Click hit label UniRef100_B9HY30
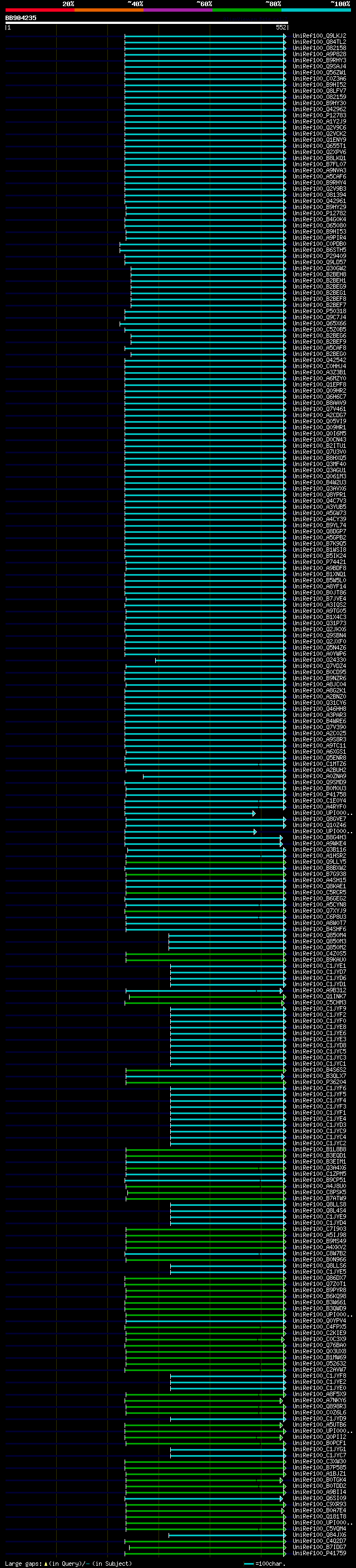 click(x=319, y=103)
